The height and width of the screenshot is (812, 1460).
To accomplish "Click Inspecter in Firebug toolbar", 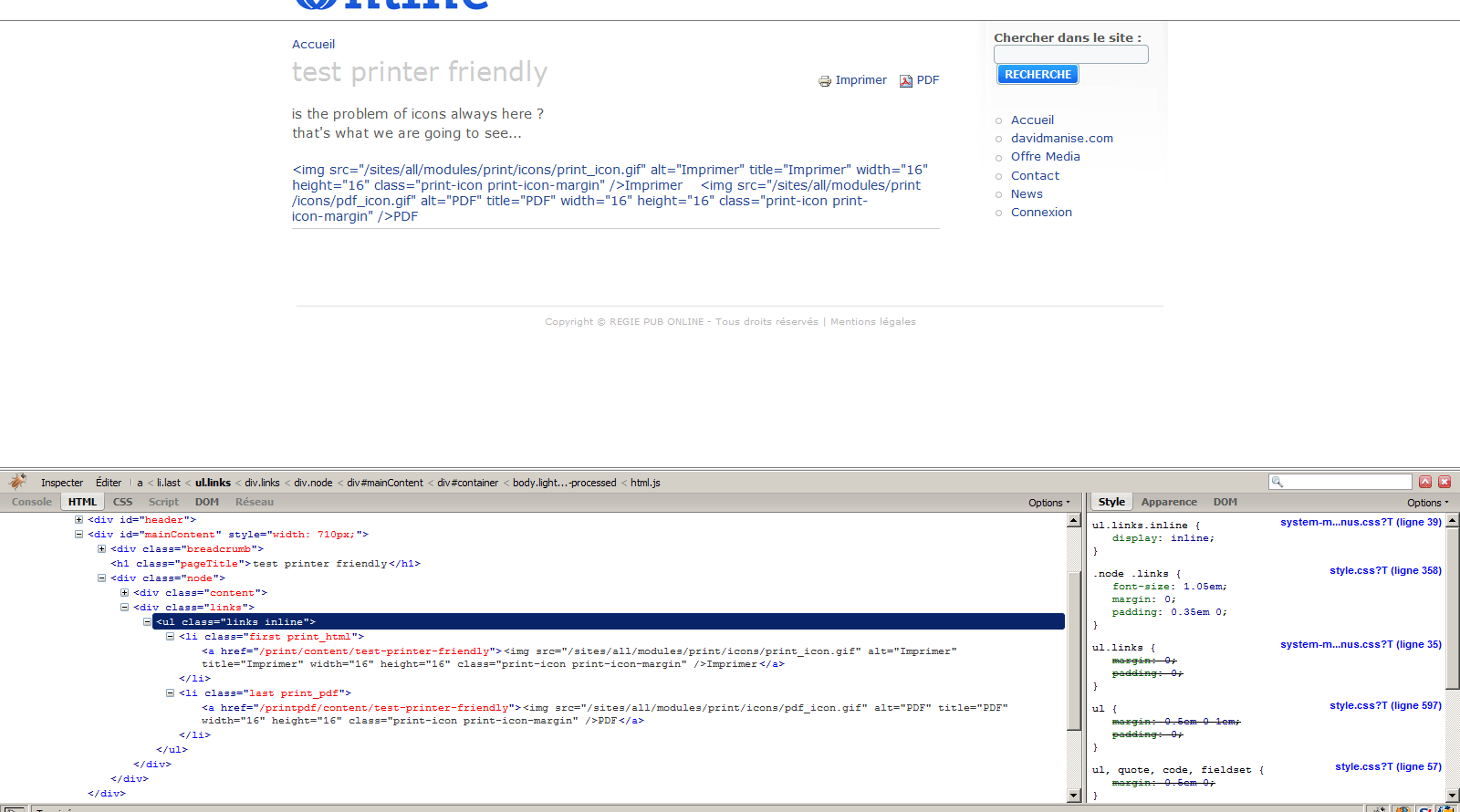I will [62, 483].
